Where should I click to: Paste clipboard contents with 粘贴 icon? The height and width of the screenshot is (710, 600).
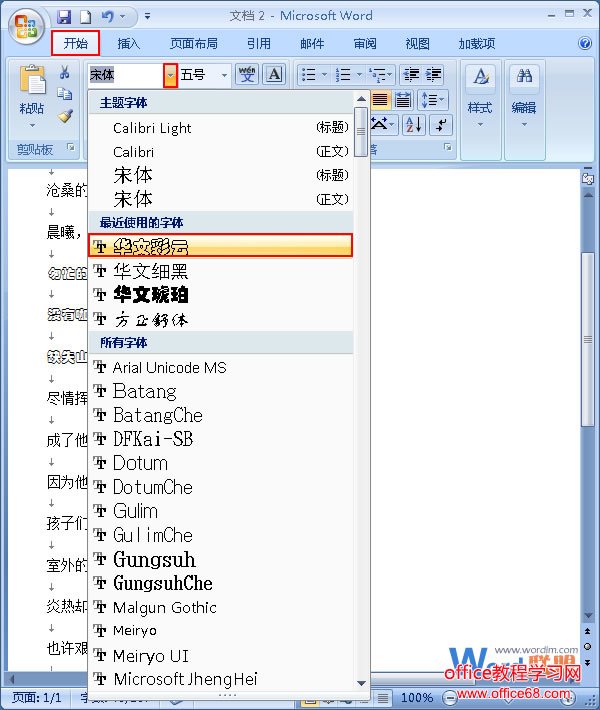(x=32, y=80)
